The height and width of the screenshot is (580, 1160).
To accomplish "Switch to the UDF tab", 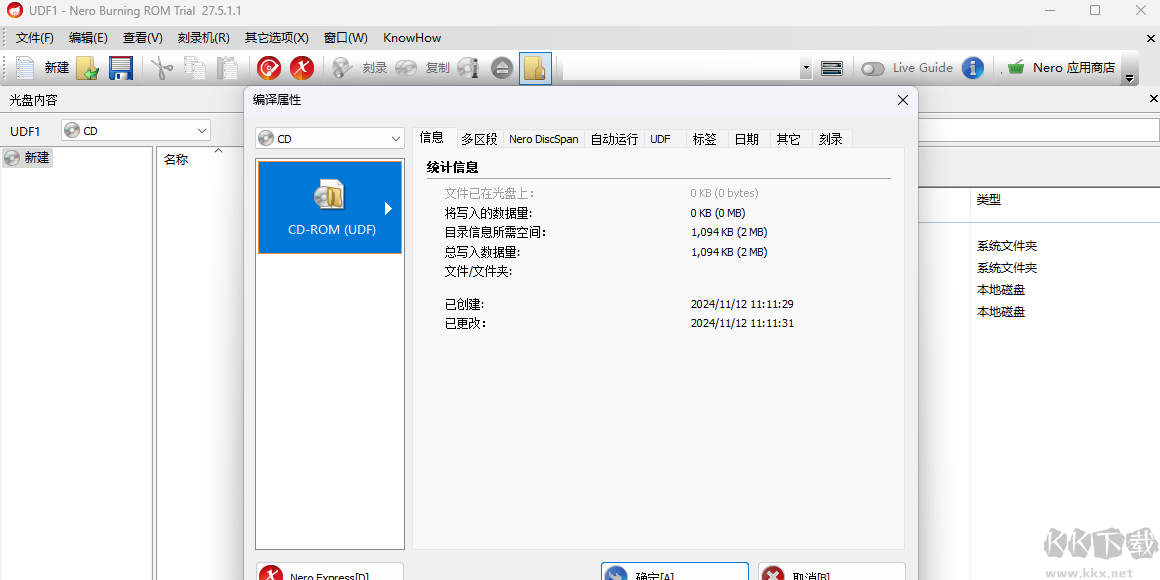I will pos(661,139).
